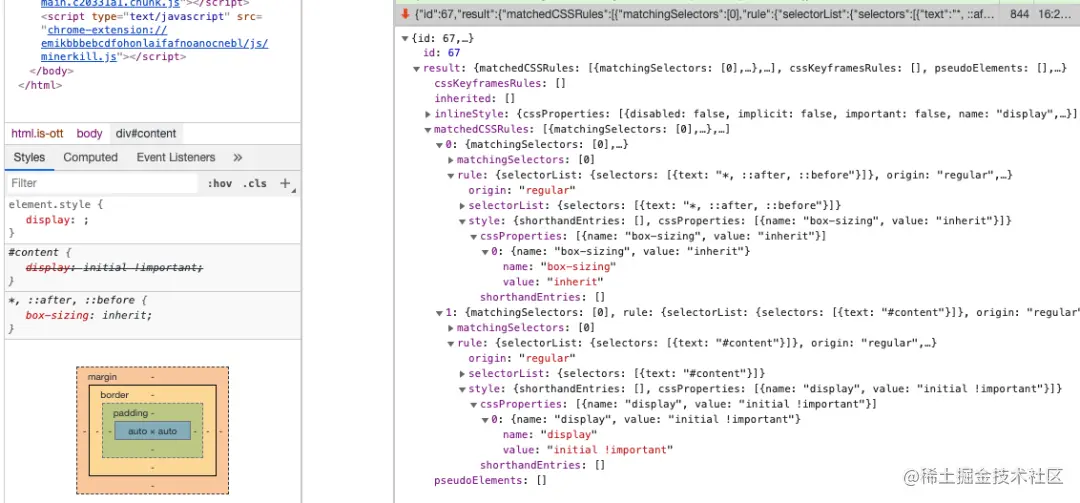Collapse cssProperties array with box-sizing inherit
Viewport: 1080px width, 503px height.
pyautogui.click(x=474, y=236)
